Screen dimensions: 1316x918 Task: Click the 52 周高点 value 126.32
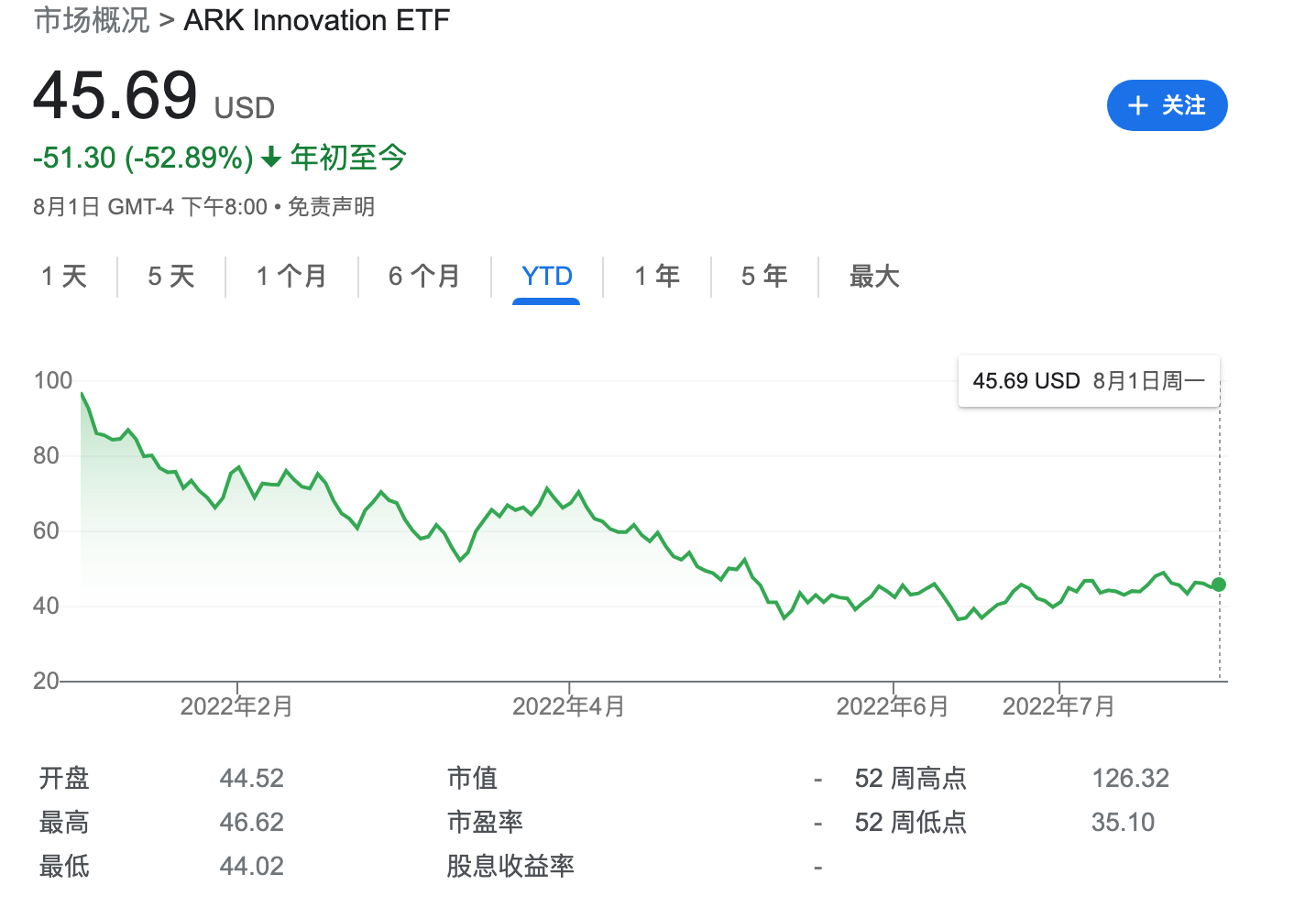coord(1131,779)
